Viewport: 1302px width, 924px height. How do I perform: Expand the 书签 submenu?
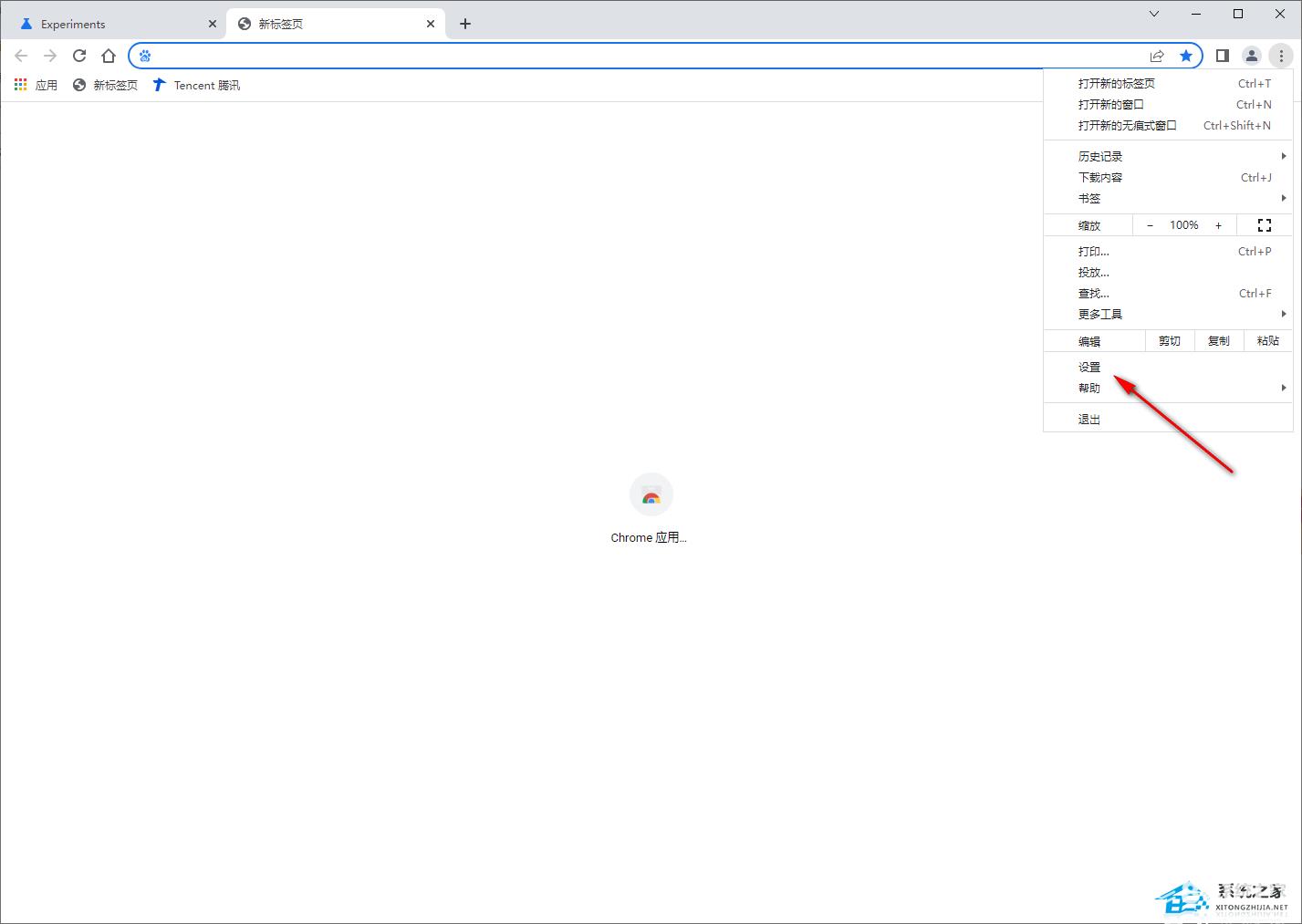pos(1168,198)
